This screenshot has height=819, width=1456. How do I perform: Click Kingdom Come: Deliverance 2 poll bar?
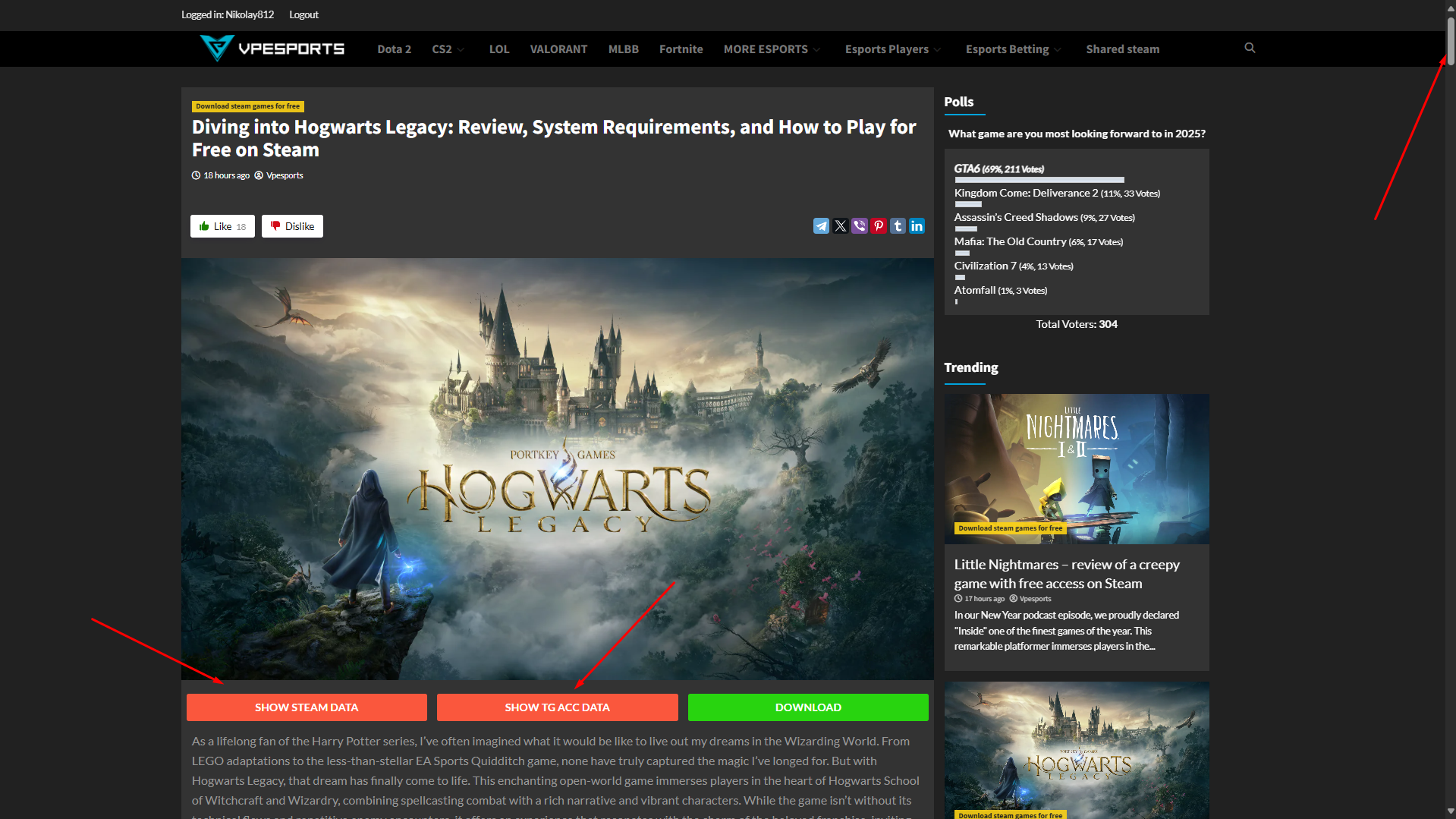pos(968,204)
